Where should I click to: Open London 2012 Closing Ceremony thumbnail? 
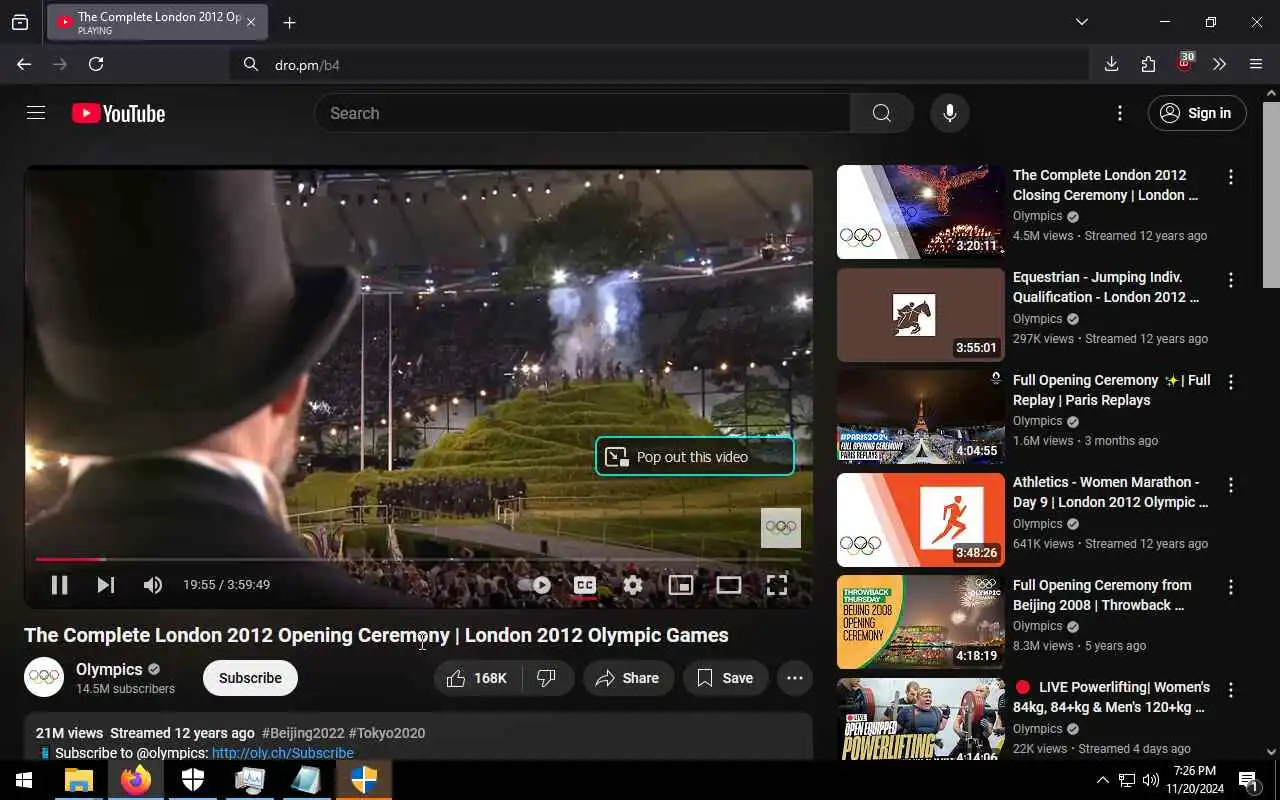(921, 212)
